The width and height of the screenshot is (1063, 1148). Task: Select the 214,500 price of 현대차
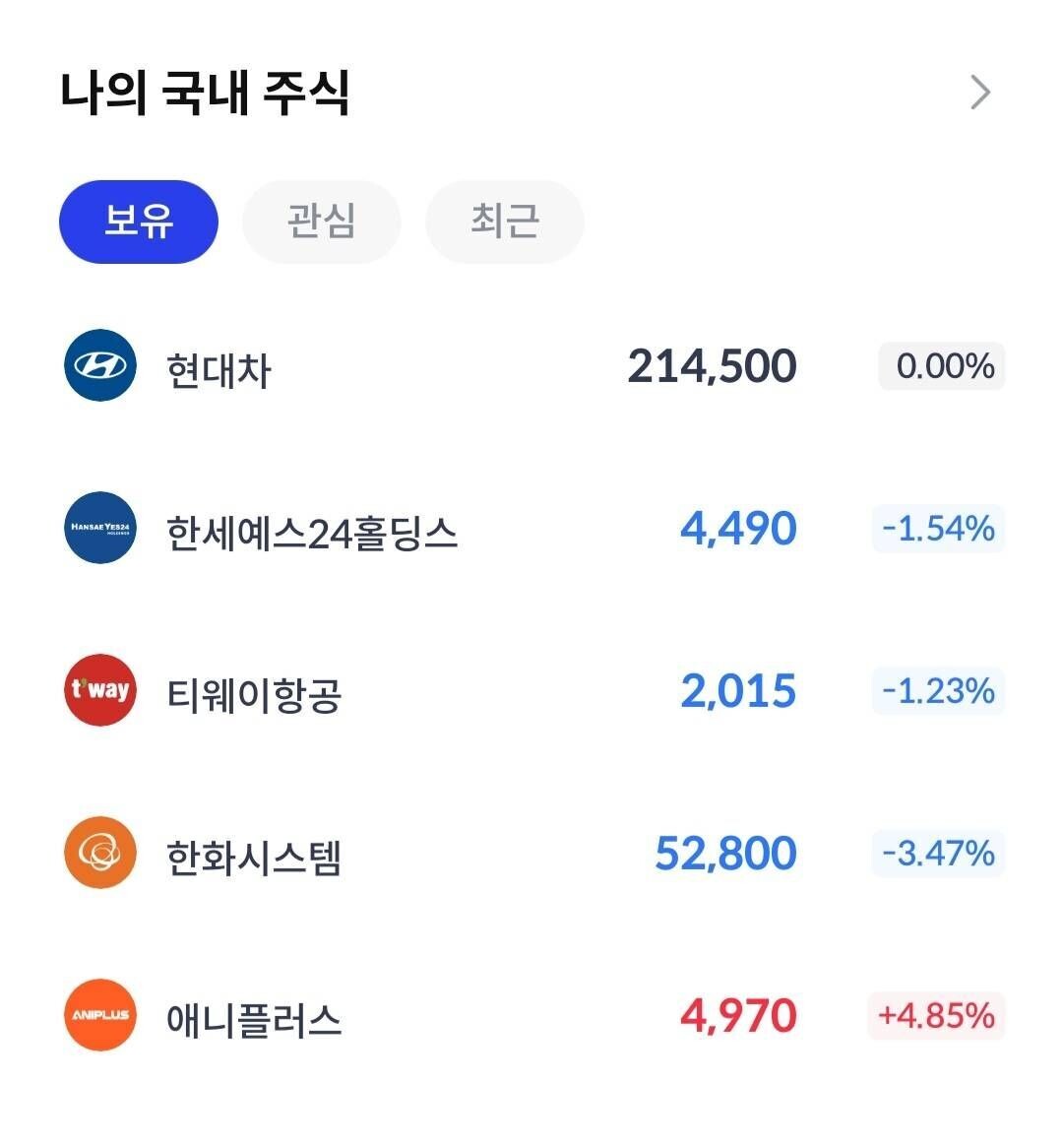click(x=713, y=366)
